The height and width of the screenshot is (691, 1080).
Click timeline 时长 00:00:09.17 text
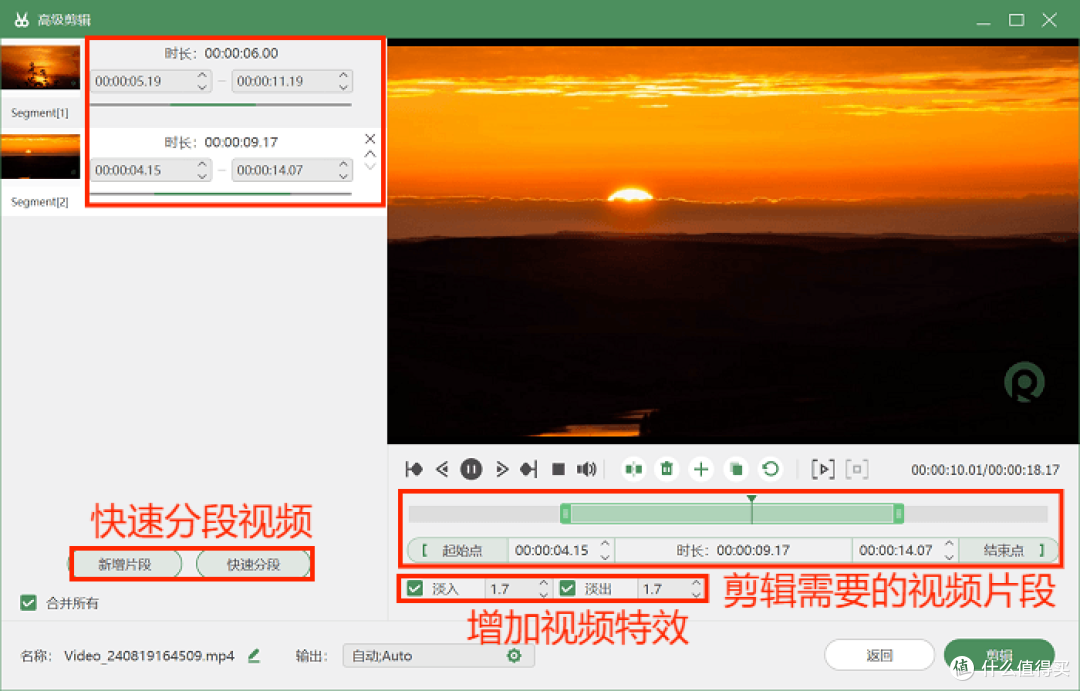[733, 550]
